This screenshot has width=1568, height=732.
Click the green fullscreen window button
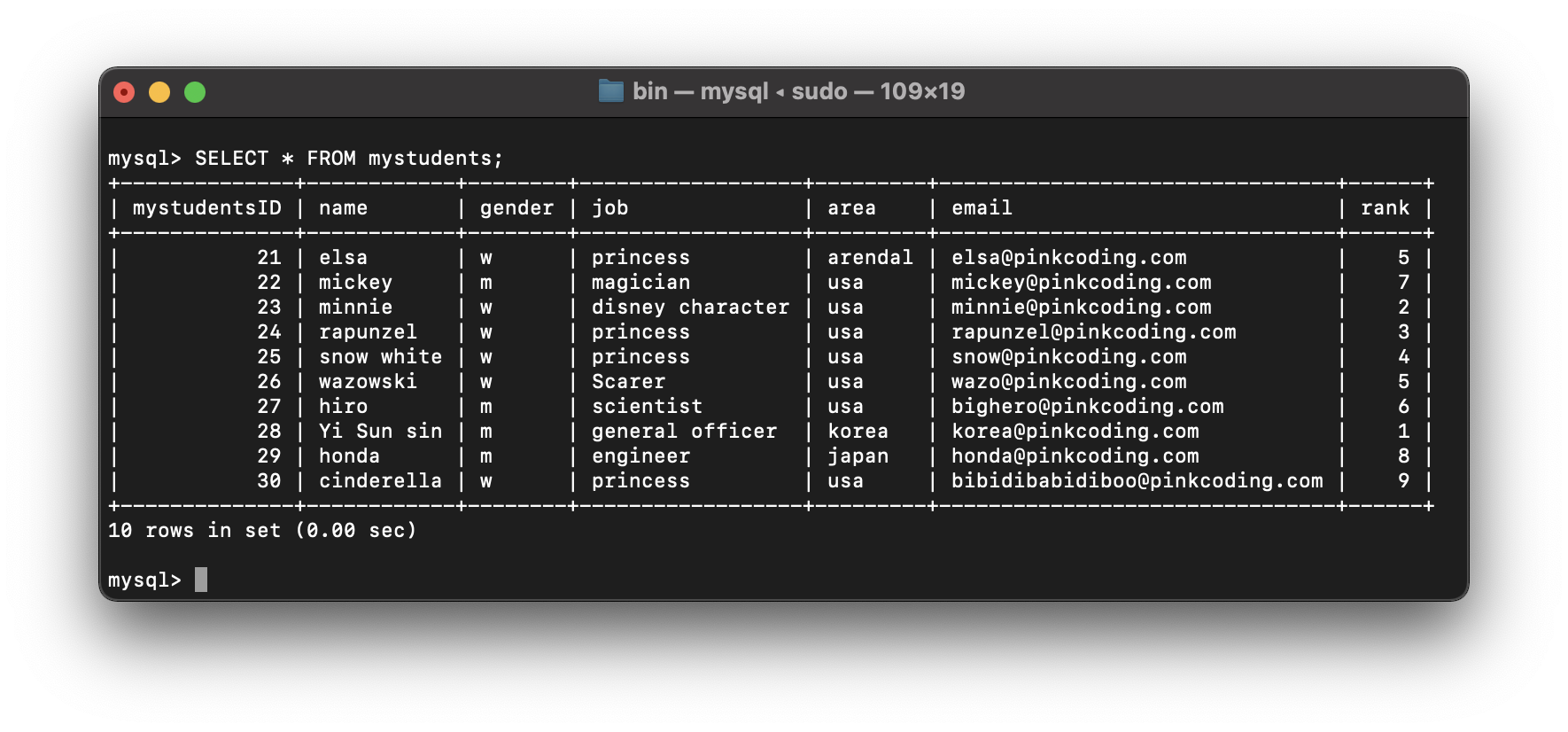195,92
